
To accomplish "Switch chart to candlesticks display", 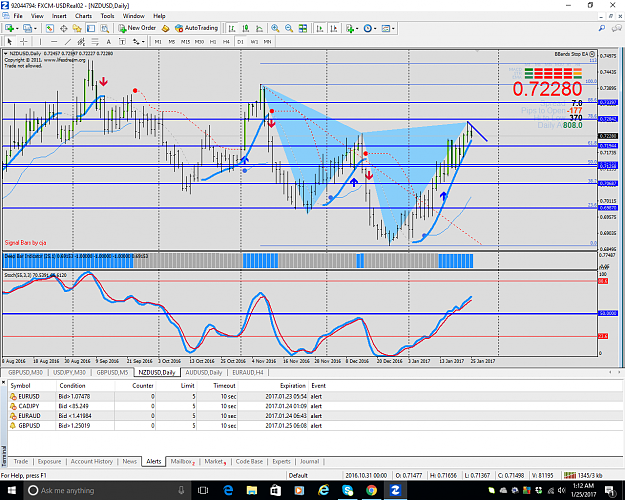I will 246,28.
